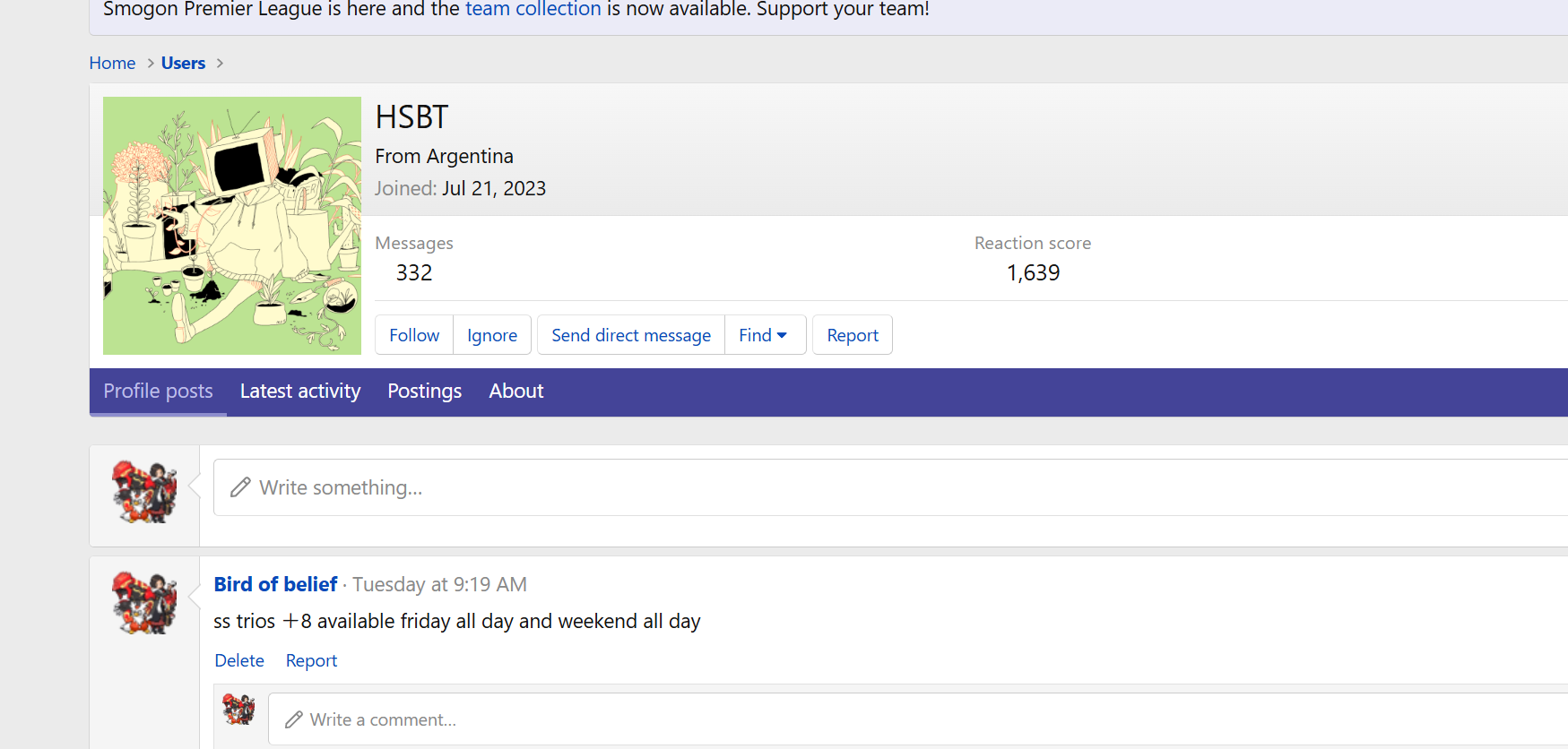Expand the Find dropdown menu
1568x749 pixels.
764,335
